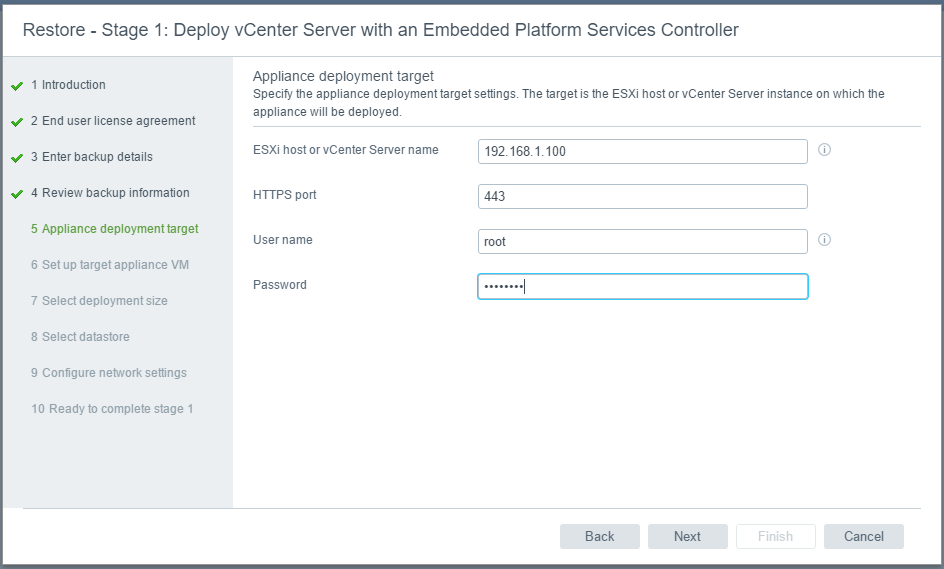This screenshot has width=944, height=569.
Task: Click the checkmark next to Enter backup details
Action: click(17, 158)
